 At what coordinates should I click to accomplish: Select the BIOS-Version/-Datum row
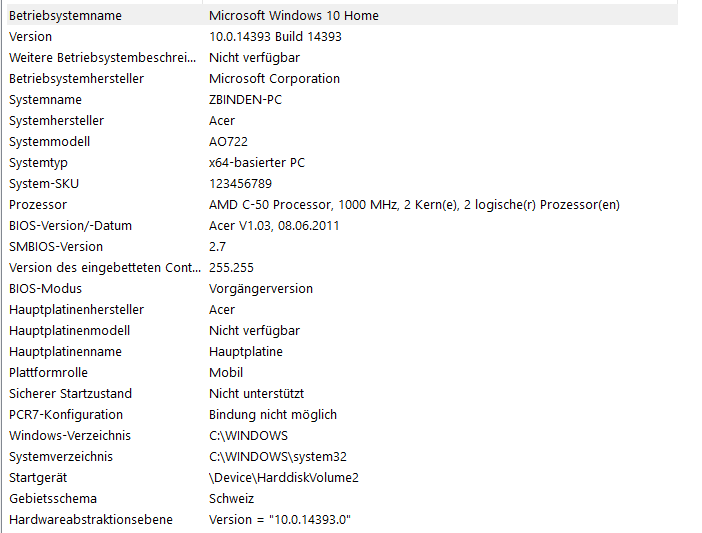click(x=342, y=226)
